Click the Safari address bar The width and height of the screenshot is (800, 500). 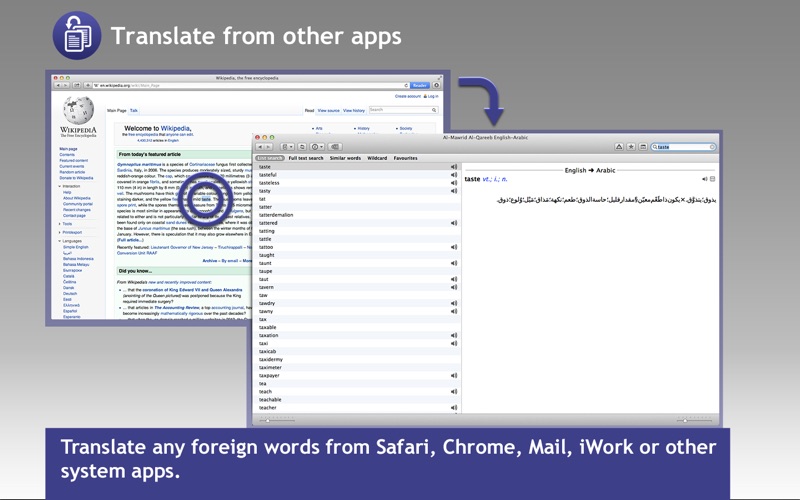point(250,85)
